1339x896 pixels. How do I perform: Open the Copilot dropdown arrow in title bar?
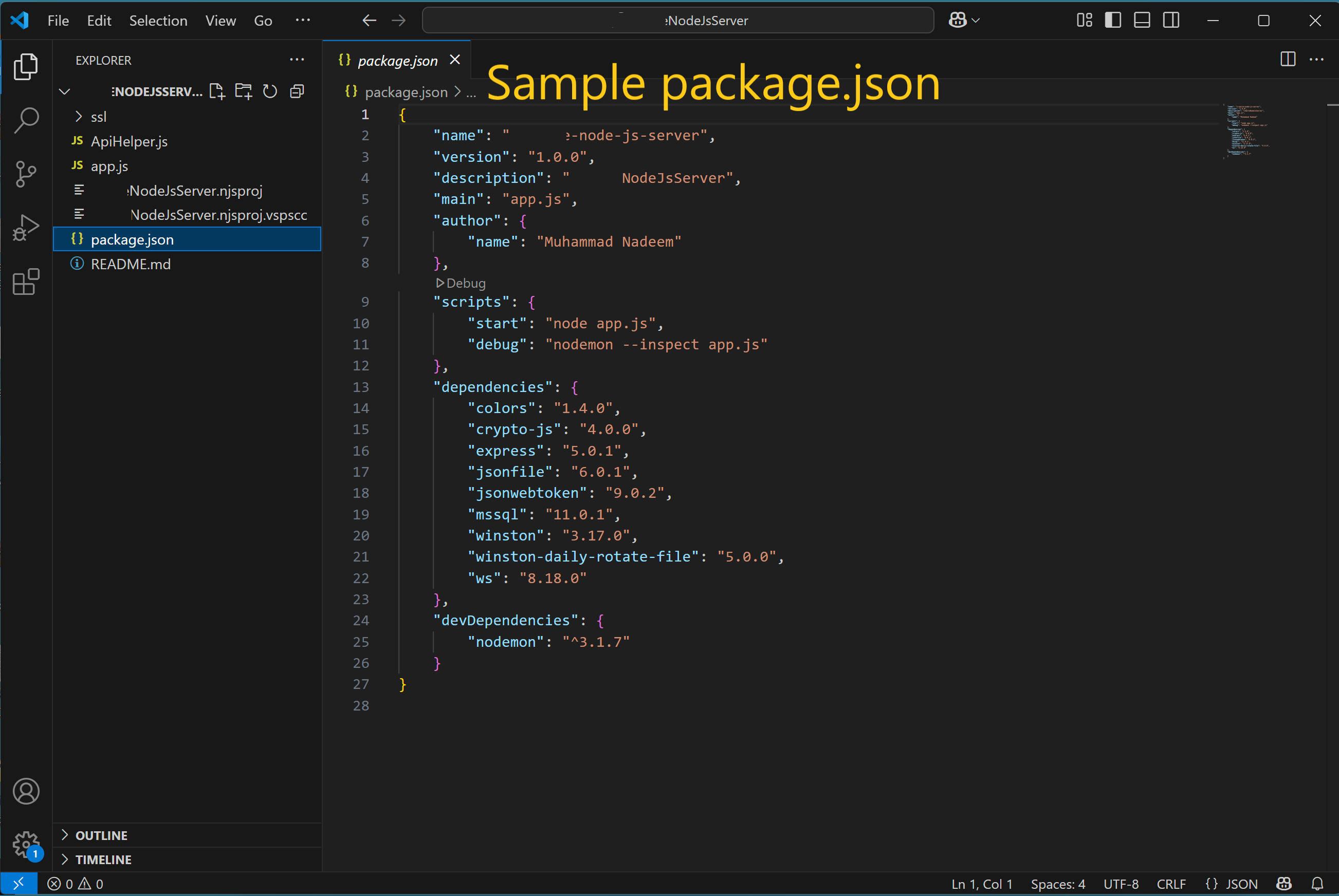click(x=976, y=21)
